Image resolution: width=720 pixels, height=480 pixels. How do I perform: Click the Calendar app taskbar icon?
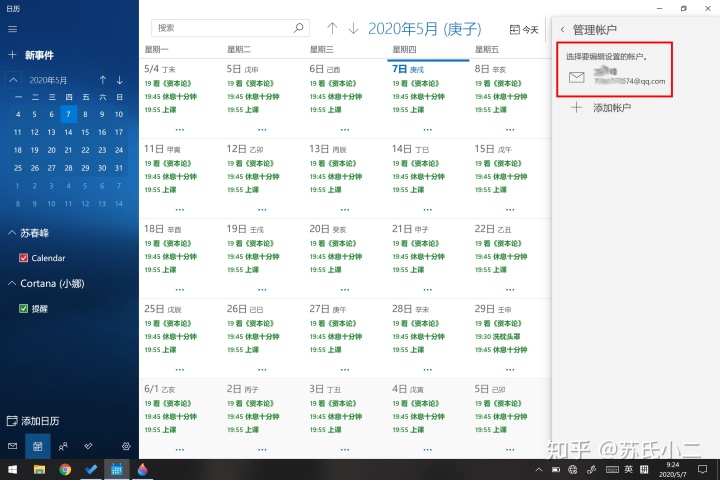click(117, 469)
